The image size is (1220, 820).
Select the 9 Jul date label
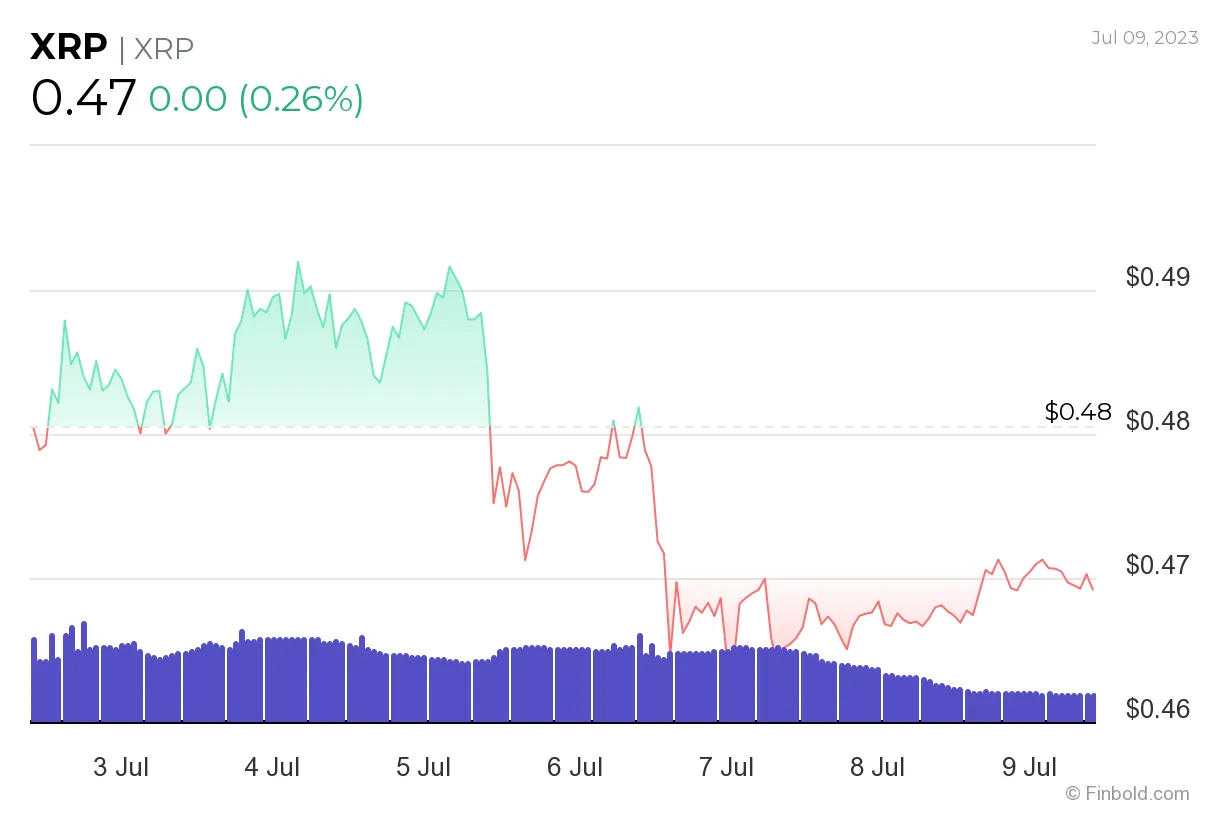point(1030,768)
